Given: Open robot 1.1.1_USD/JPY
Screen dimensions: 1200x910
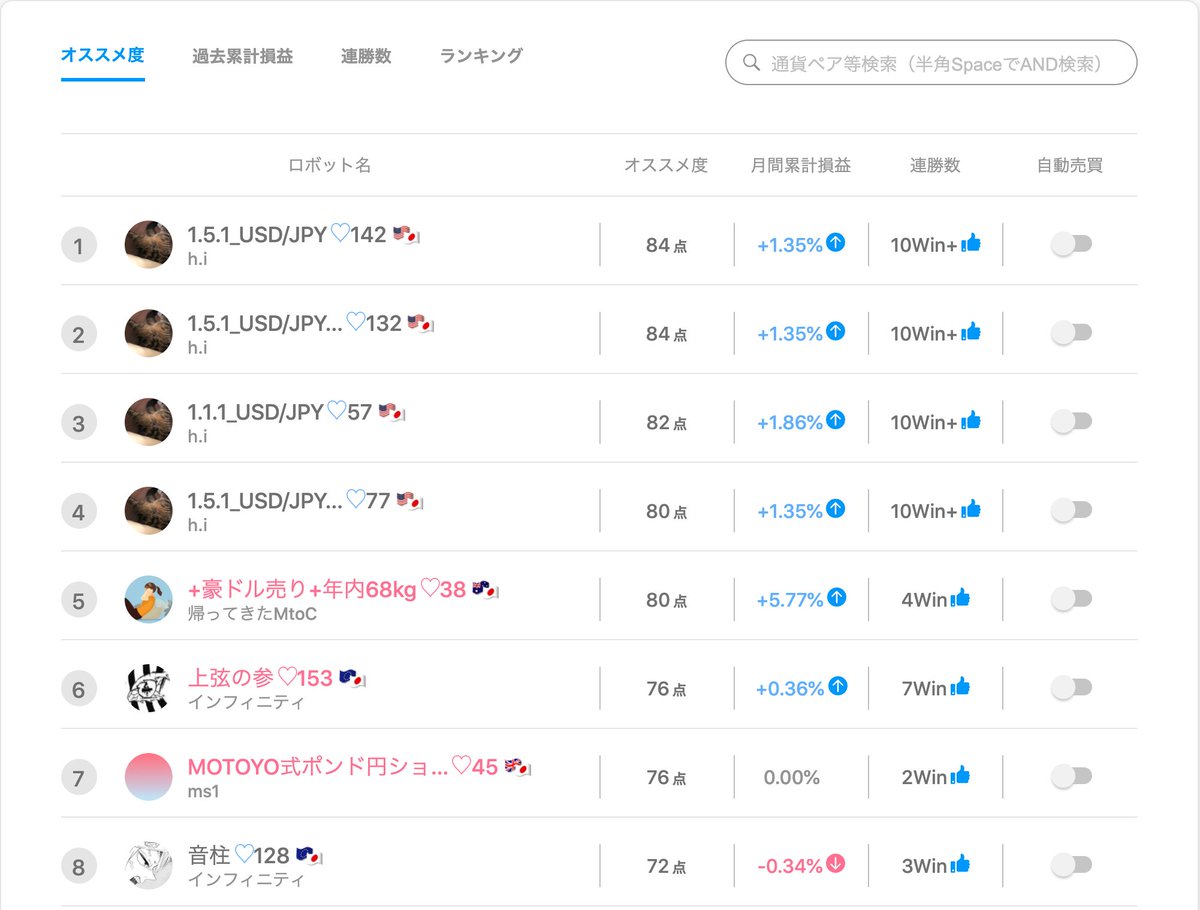Looking at the screenshot, I should pyautogui.click(x=255, y=411).
